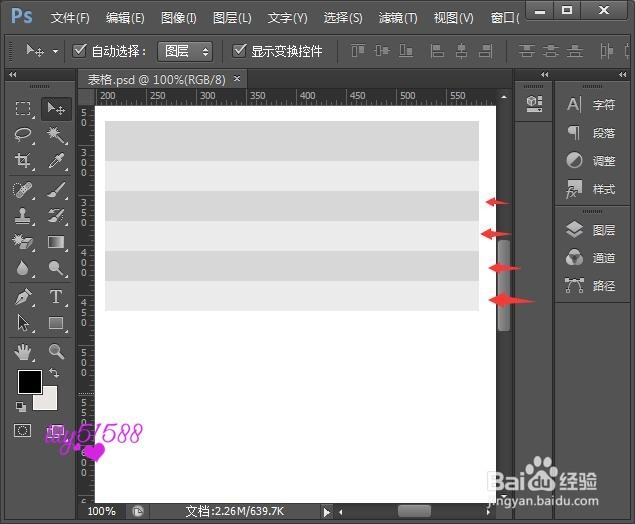The width and height of the screenshot is (635, 524).
Task: Align vertical centers of layers
Action: (x=382, y=51)
